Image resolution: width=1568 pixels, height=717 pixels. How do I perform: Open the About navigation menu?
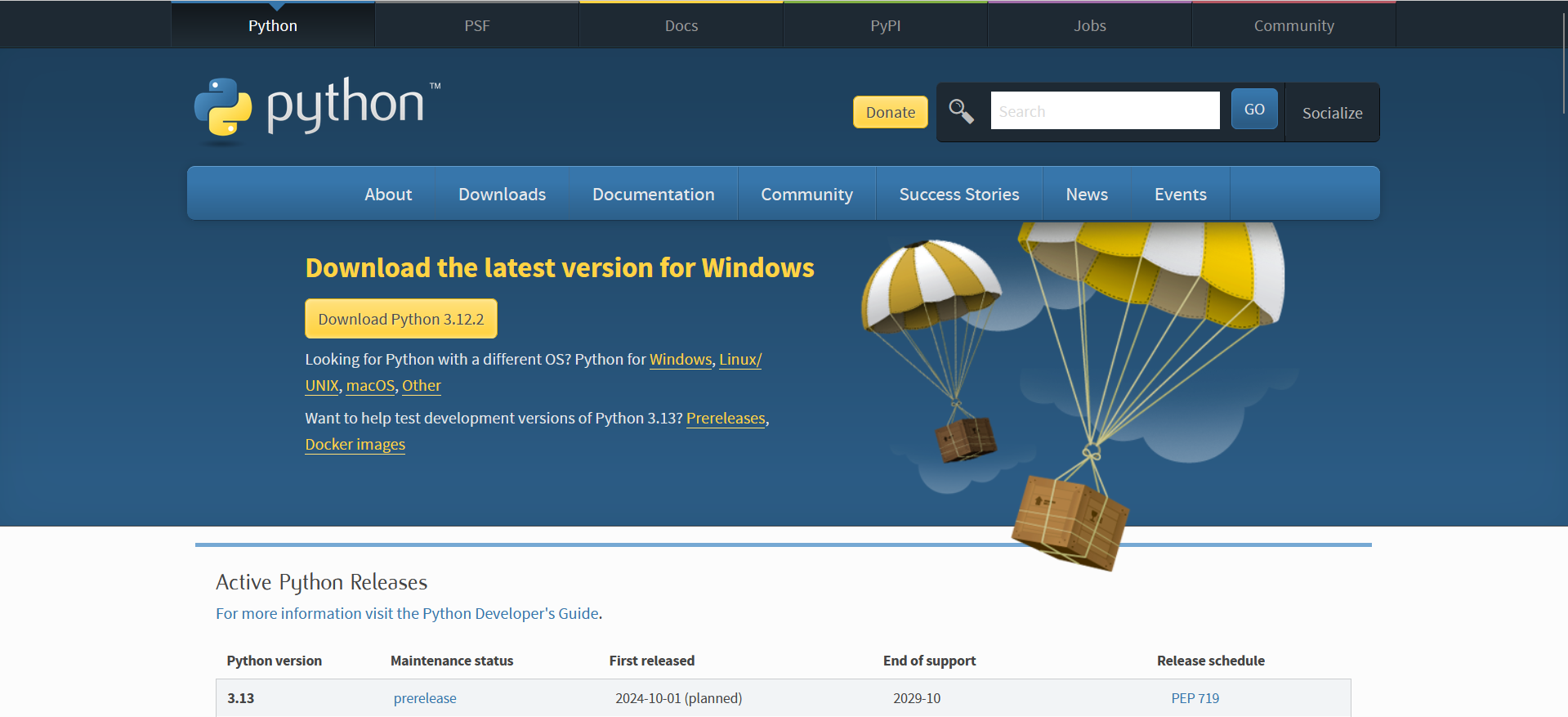point(388,194)
